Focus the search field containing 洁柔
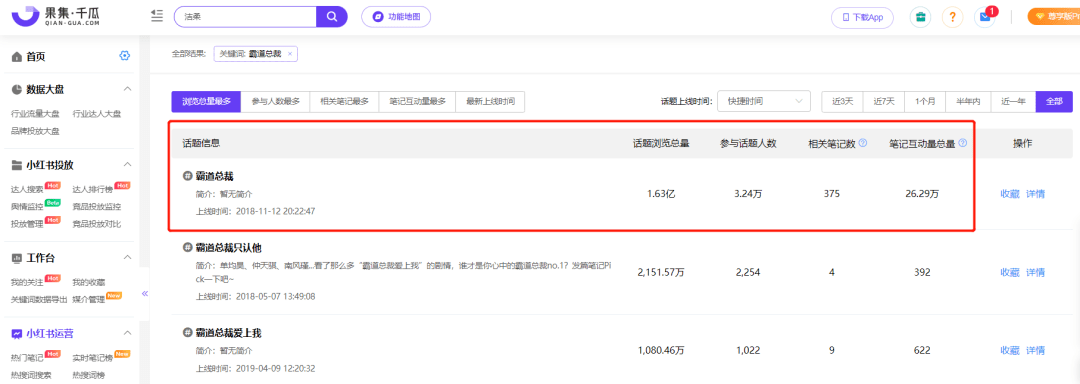1080x384 pixels. click(x=245, y=17)
